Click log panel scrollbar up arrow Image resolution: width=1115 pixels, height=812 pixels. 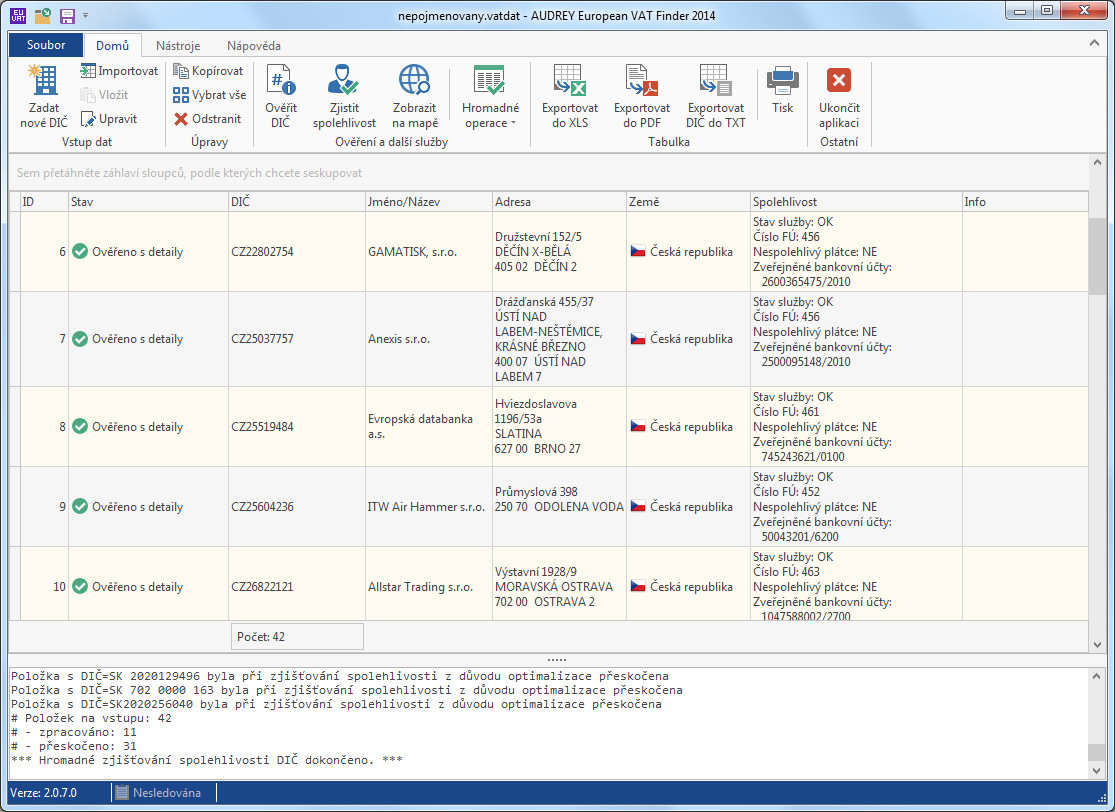coord(1096,676)
